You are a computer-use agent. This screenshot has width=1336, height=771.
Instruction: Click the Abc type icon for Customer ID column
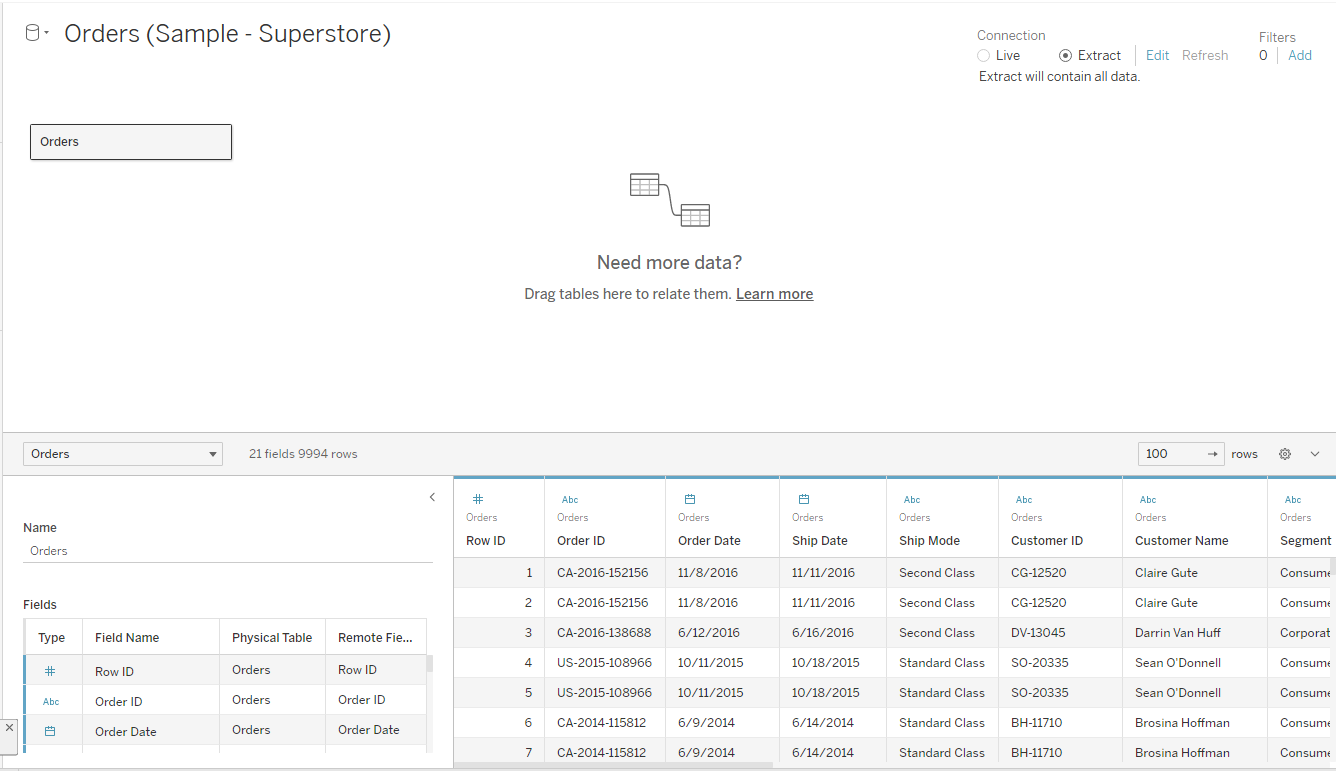pos(1024,499)
